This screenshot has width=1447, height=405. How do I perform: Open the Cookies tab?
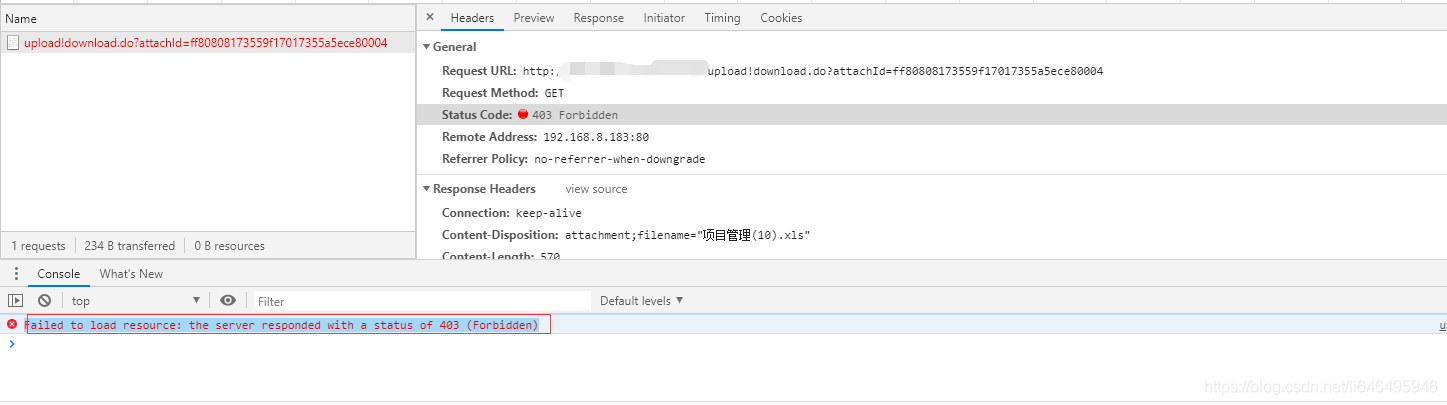(781, 18)
